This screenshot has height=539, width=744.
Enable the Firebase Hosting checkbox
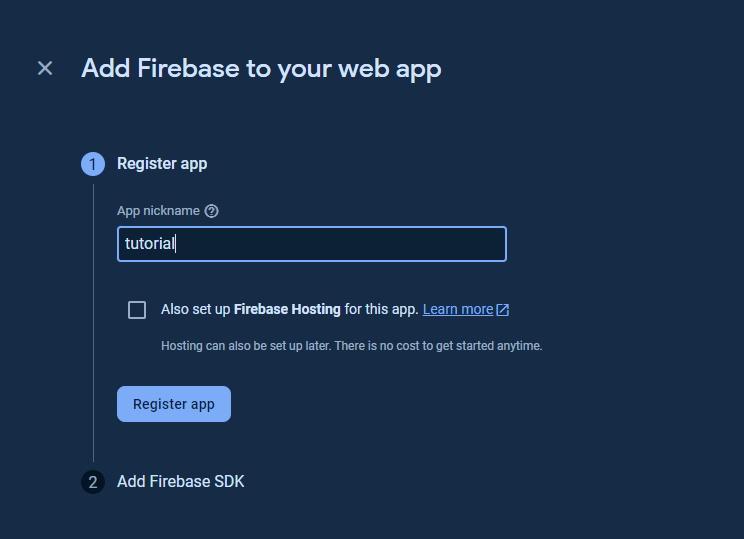coord(137,310)
